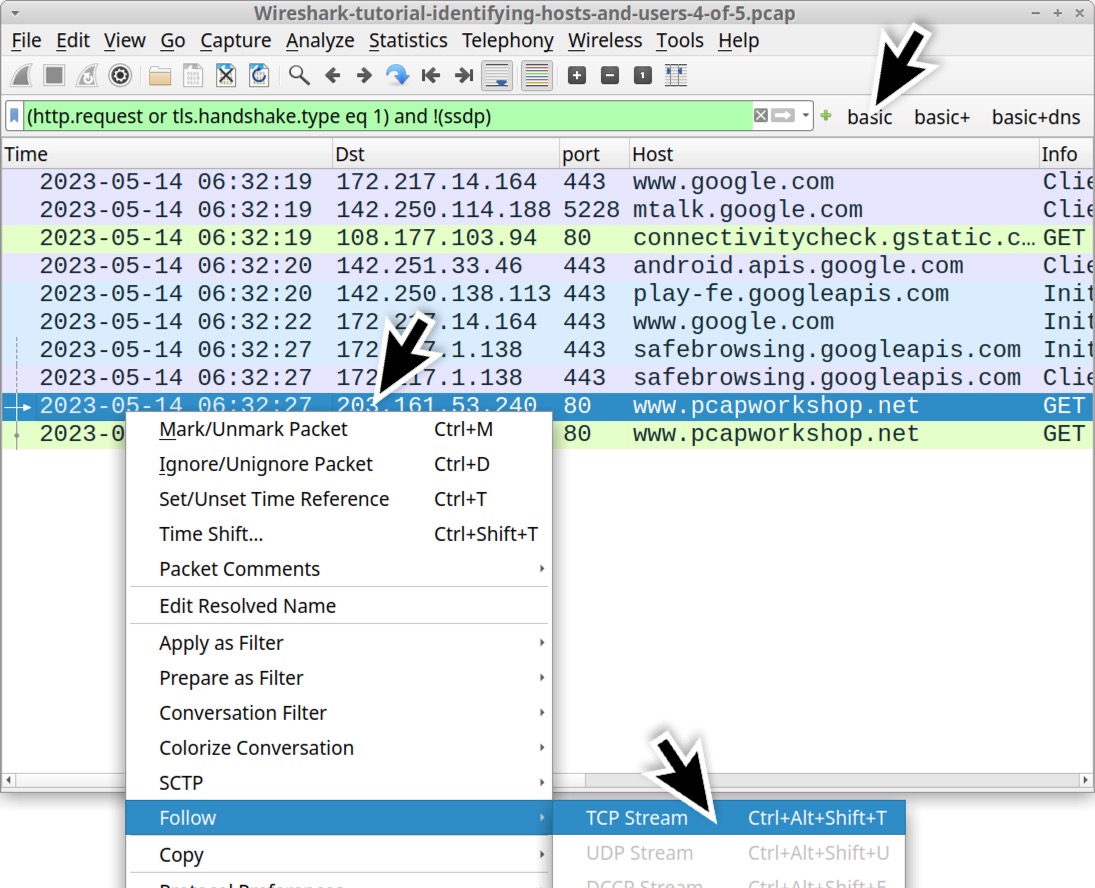Expand the SCTP submenu
The width and height of the screenshot is (1095, 888).
point(339,783)
